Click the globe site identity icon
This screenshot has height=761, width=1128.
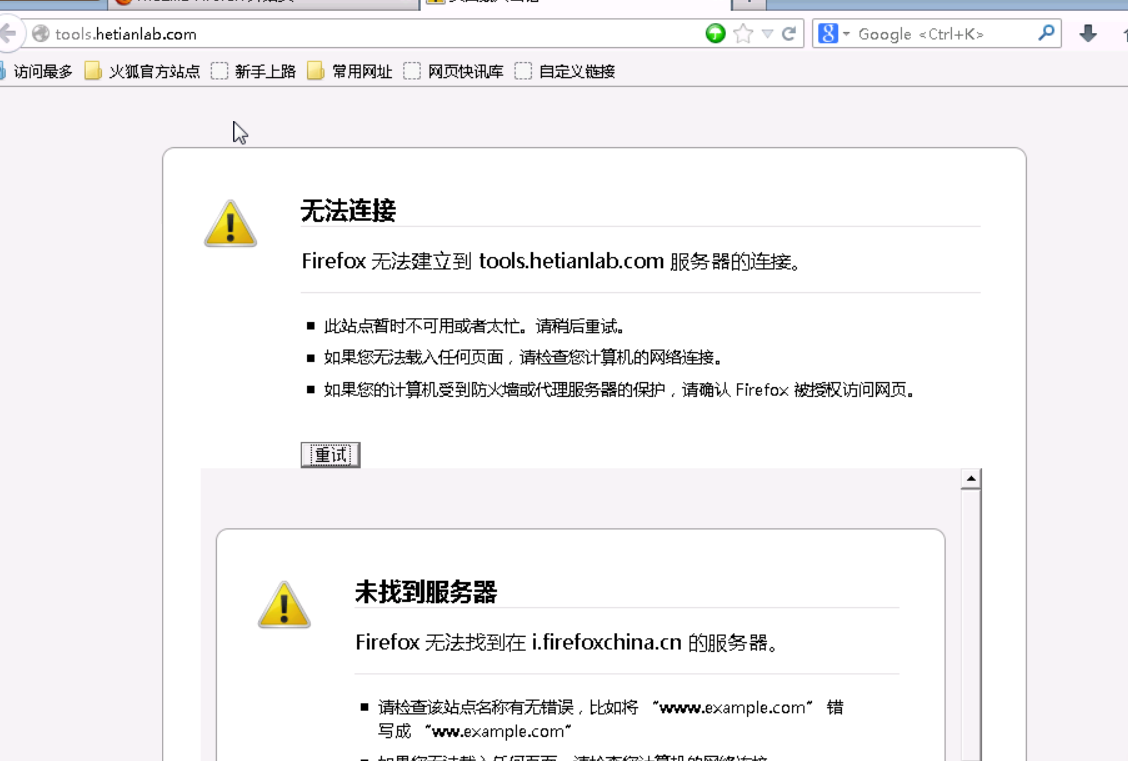[x=41, y=34]
